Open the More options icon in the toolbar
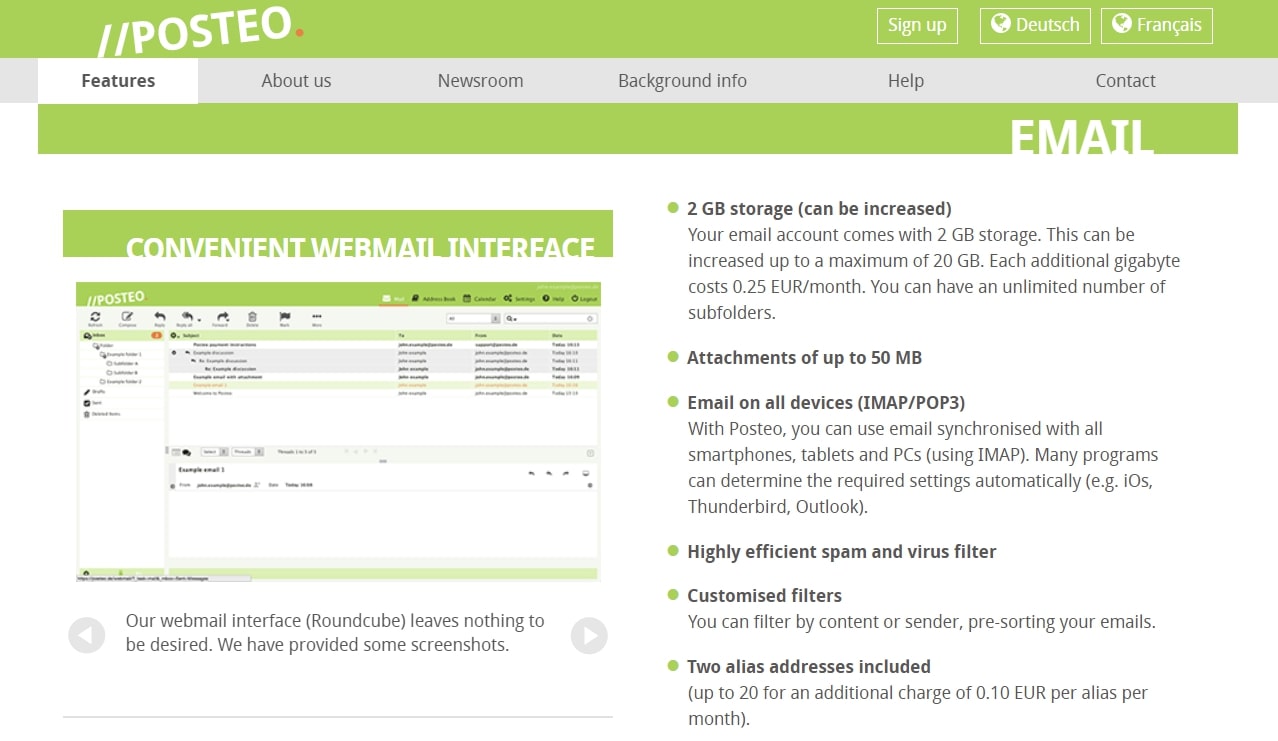 pyautogui.click(x=317, y=315)
